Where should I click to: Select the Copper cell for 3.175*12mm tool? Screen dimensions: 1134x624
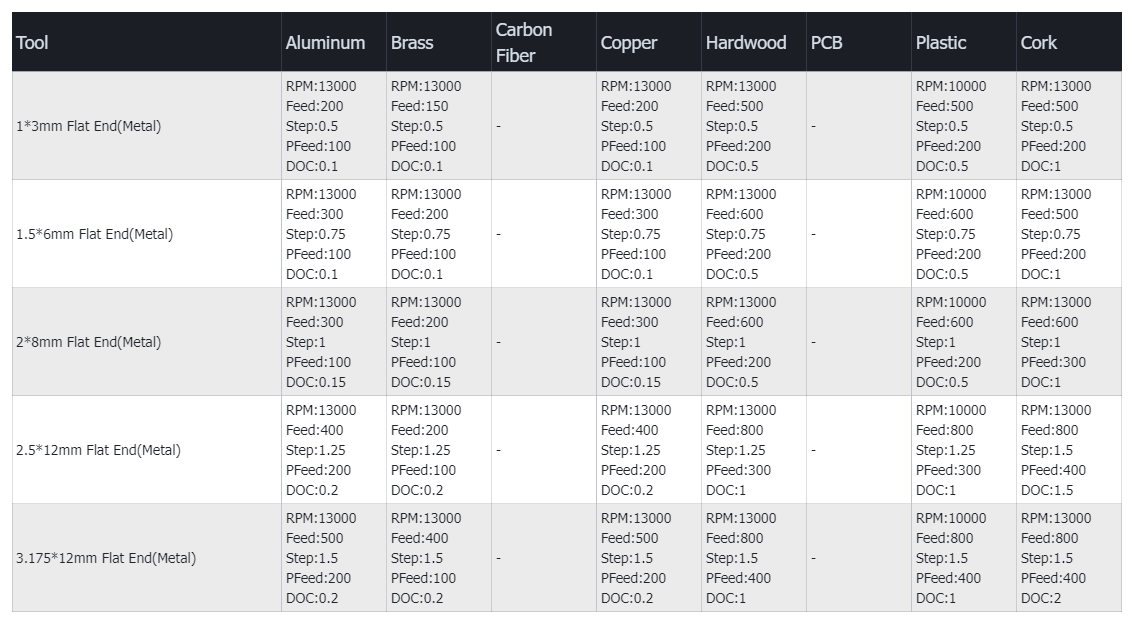[x=648, y=558]
